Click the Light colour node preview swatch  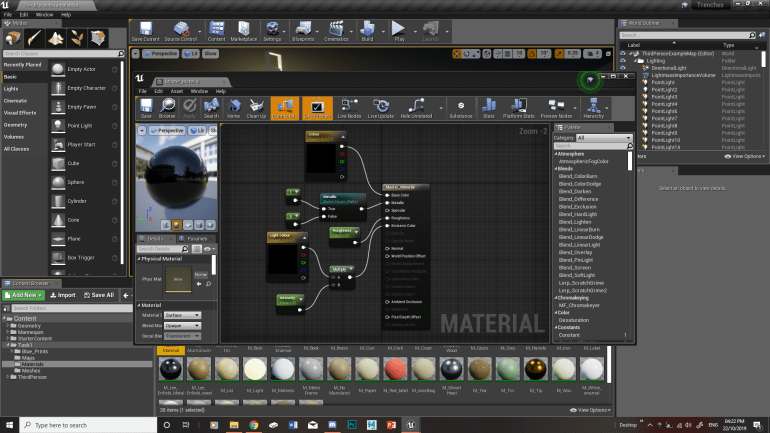coord(282,259)
